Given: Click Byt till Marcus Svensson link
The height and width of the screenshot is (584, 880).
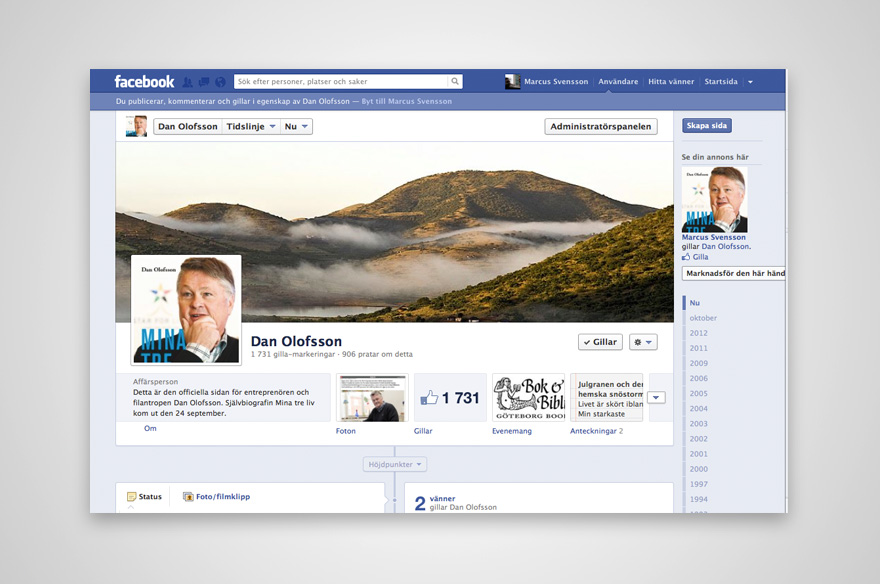Looking at the screenshot, I should tap(407, 102).
